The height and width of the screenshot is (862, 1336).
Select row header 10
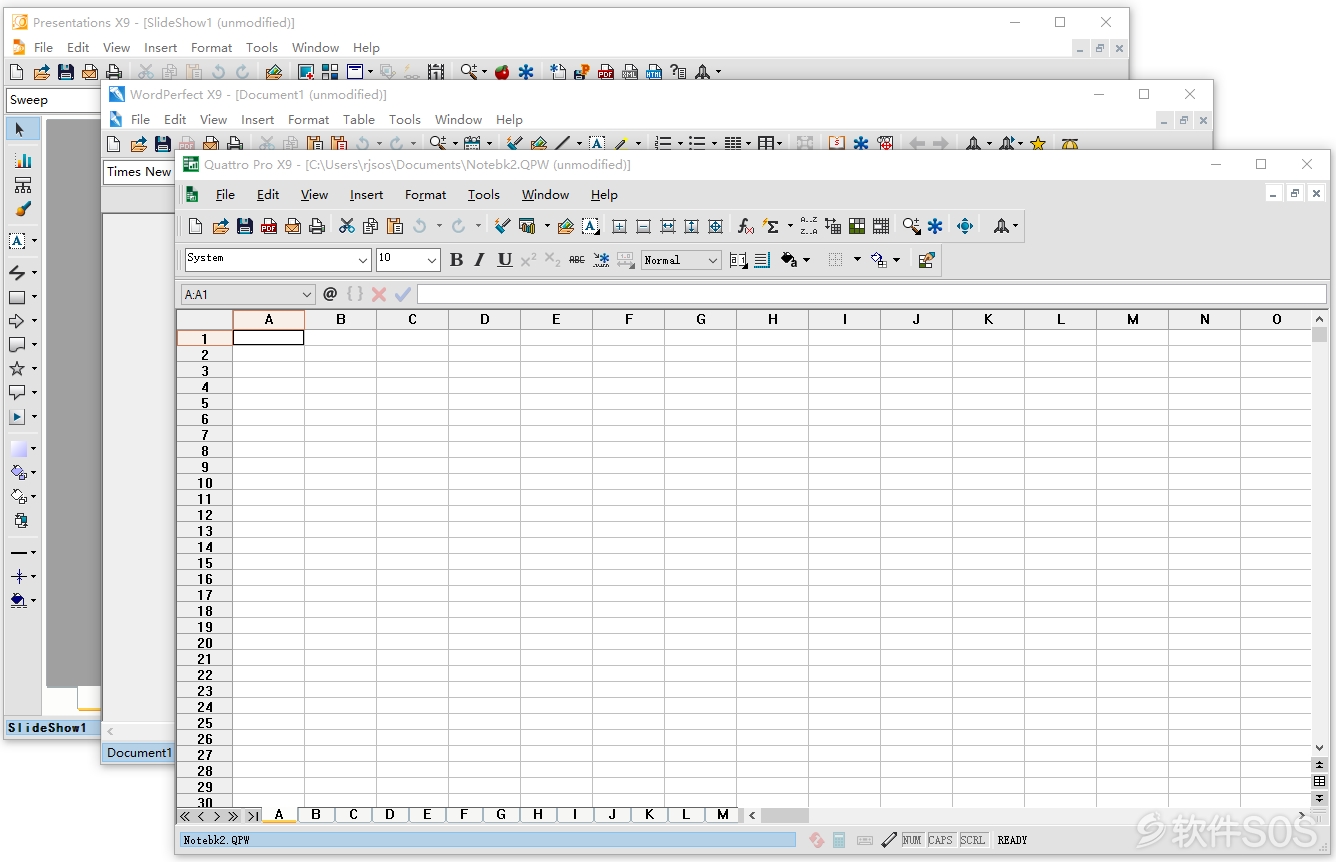pyautogui.click(x=205, y=483)
